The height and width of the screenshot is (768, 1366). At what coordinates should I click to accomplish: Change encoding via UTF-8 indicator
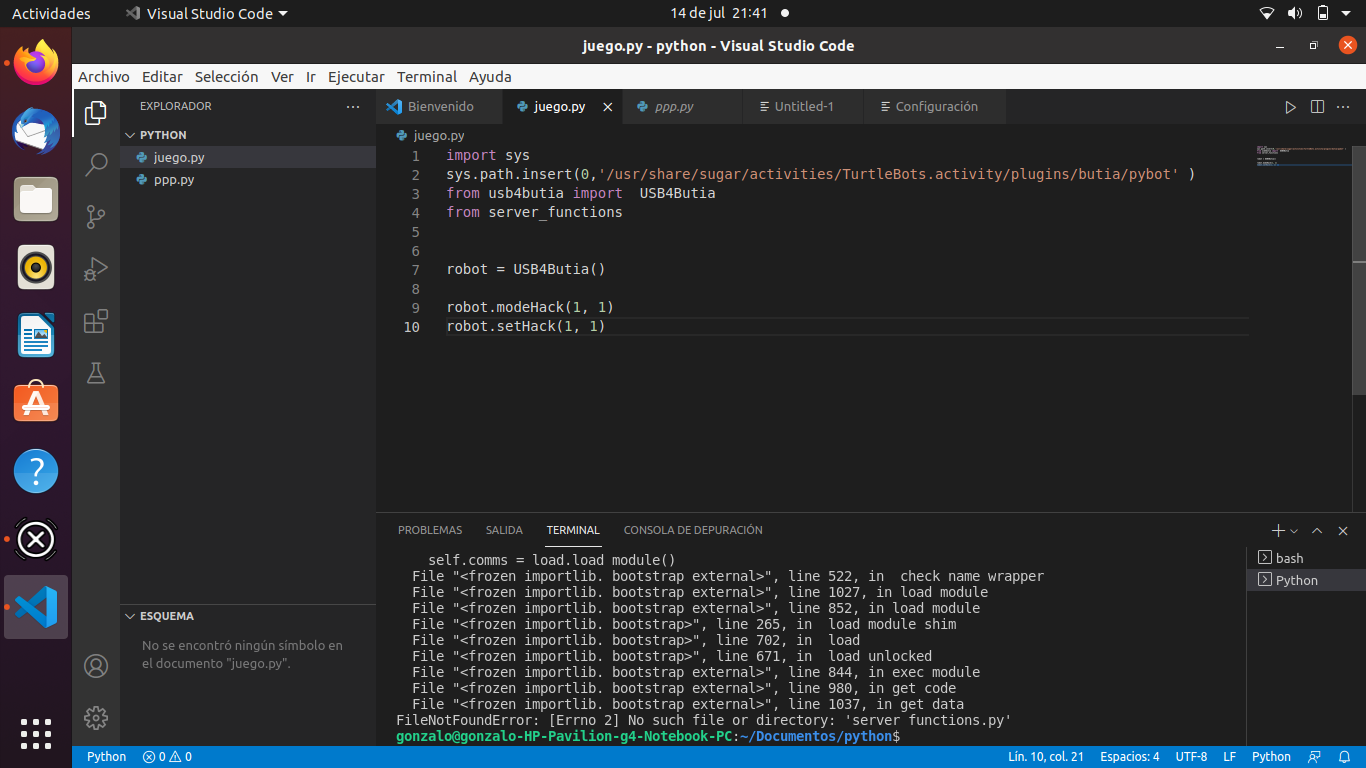click(1191, 757)
